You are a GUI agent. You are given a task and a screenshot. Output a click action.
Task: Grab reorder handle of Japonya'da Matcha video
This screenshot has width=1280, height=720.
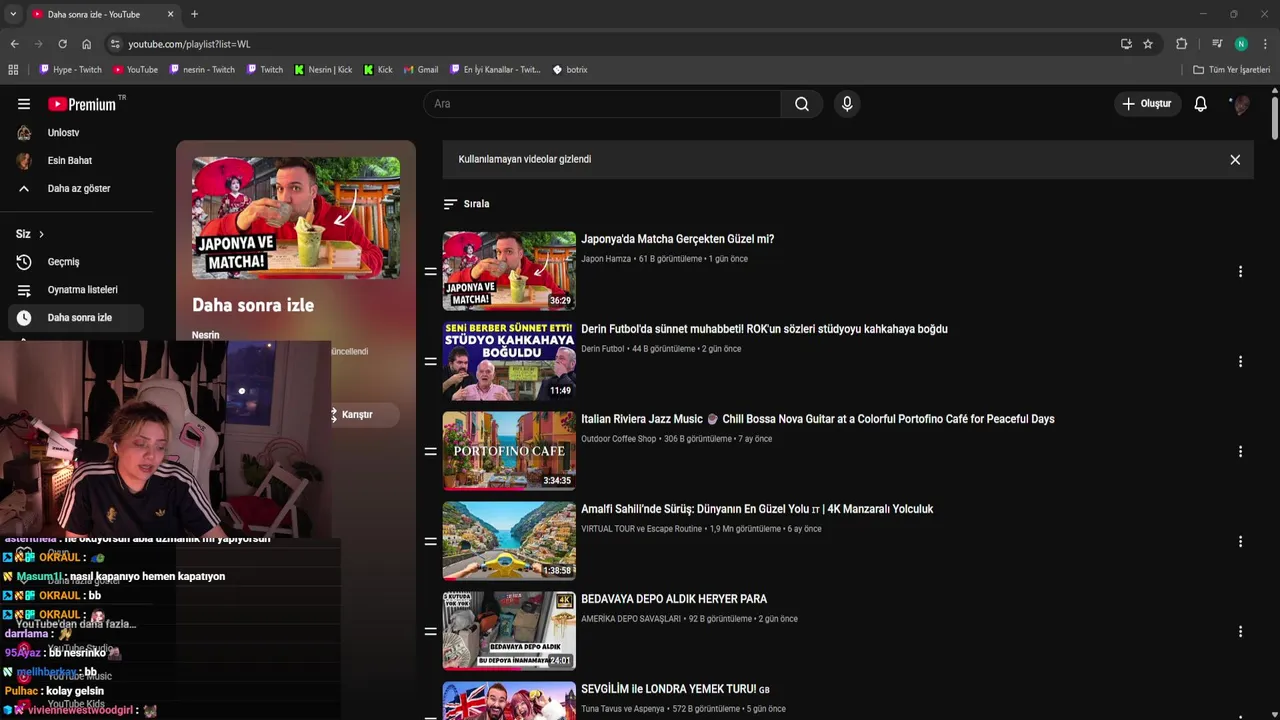click(431, 271)
